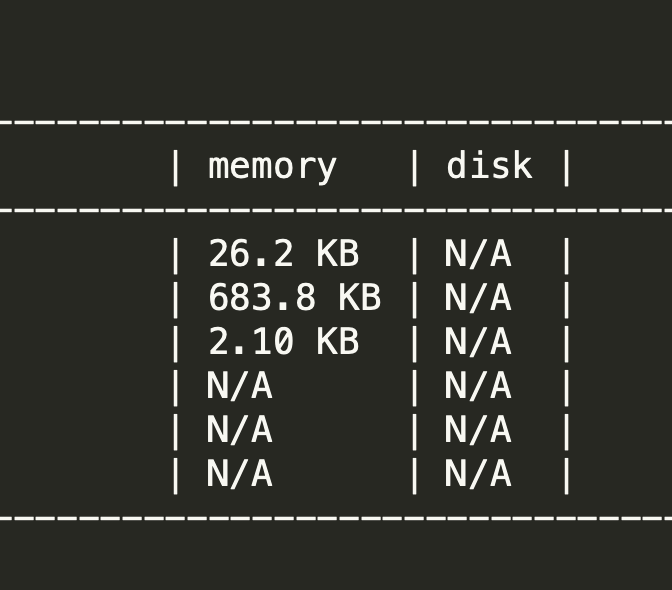
Task: Click the dashed border at the table bottom
Action: click(x=336, y=519)
